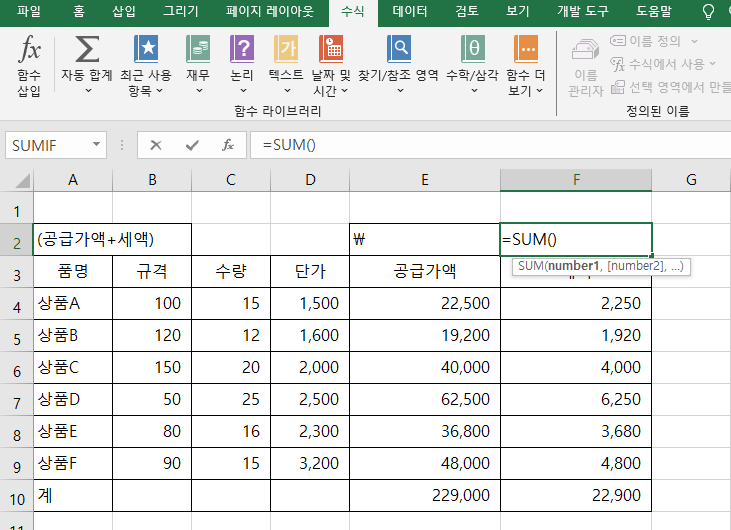
Task: Expand the 이름 정의 dropdown arrow
Action: [694, 41]
